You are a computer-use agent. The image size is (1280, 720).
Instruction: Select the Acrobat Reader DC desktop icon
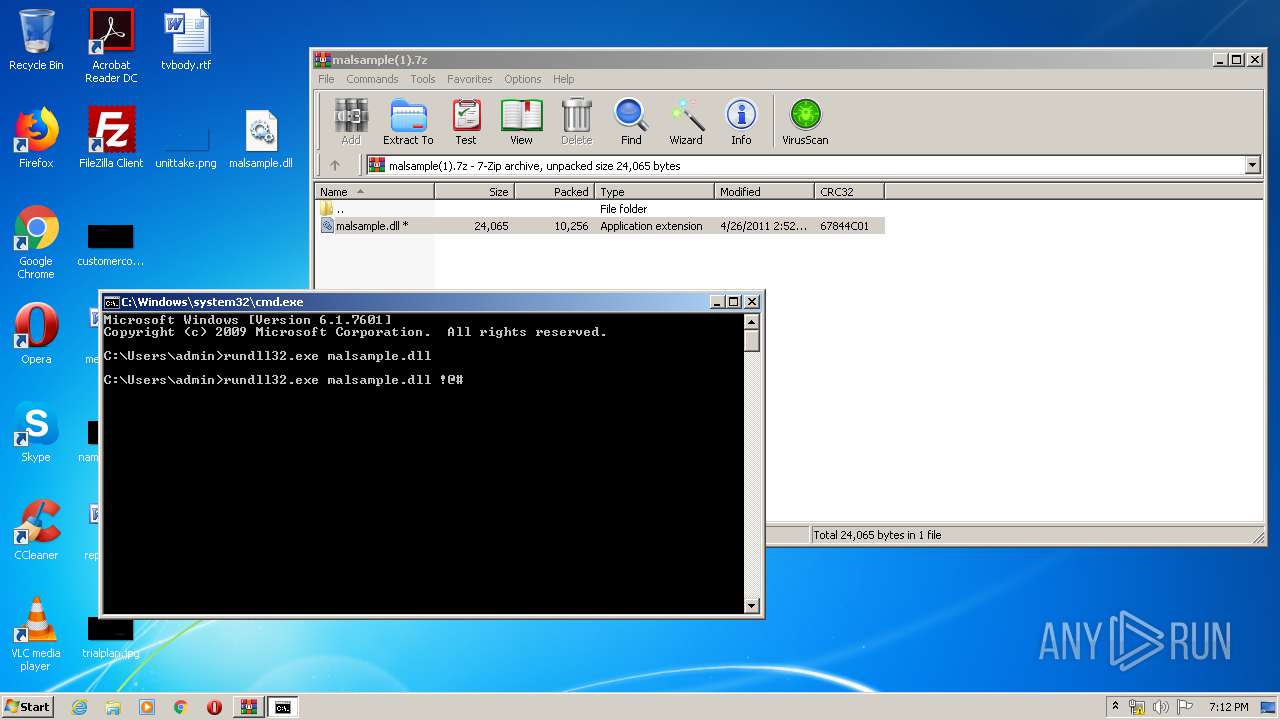click(111, 46)
